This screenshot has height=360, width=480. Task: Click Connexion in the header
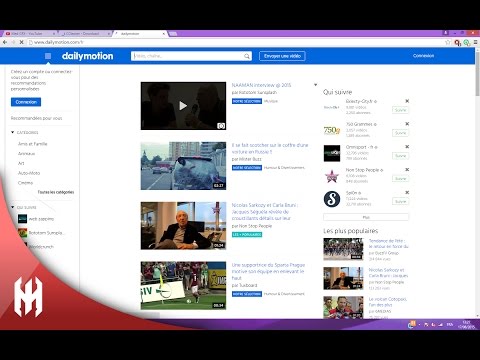tap(423, 56)
